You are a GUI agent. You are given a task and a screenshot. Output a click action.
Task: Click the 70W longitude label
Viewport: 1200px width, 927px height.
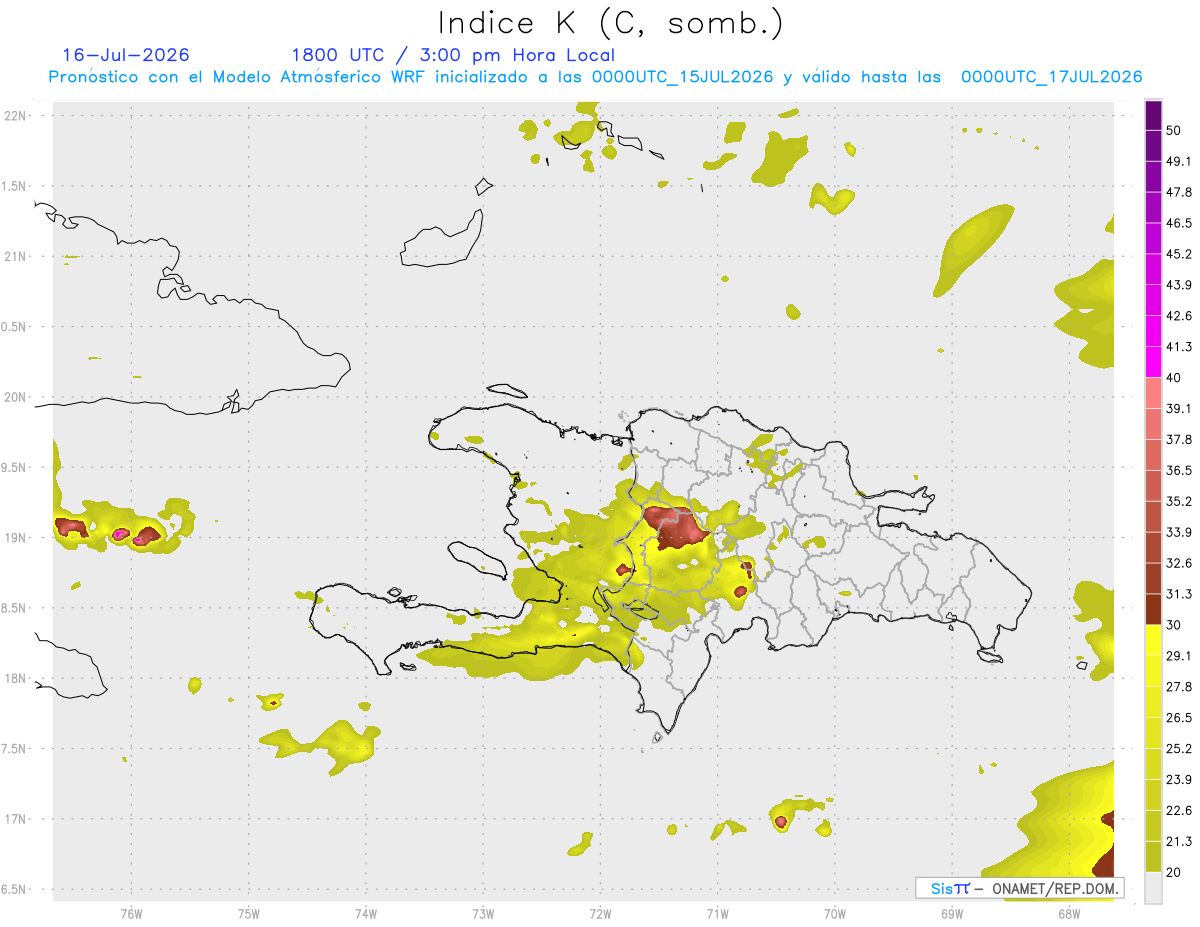pyautogui.click(x=835, y=914)
